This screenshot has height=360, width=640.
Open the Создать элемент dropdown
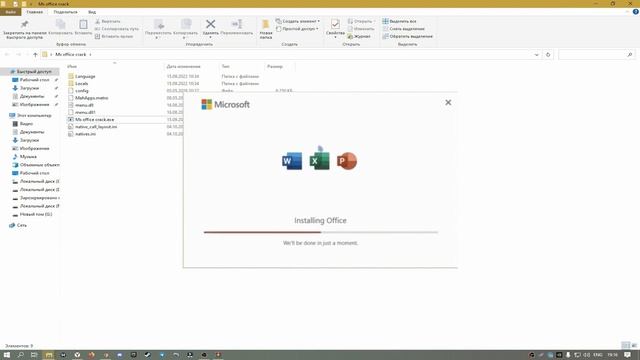pyautogui.click(x=298, y=21)
